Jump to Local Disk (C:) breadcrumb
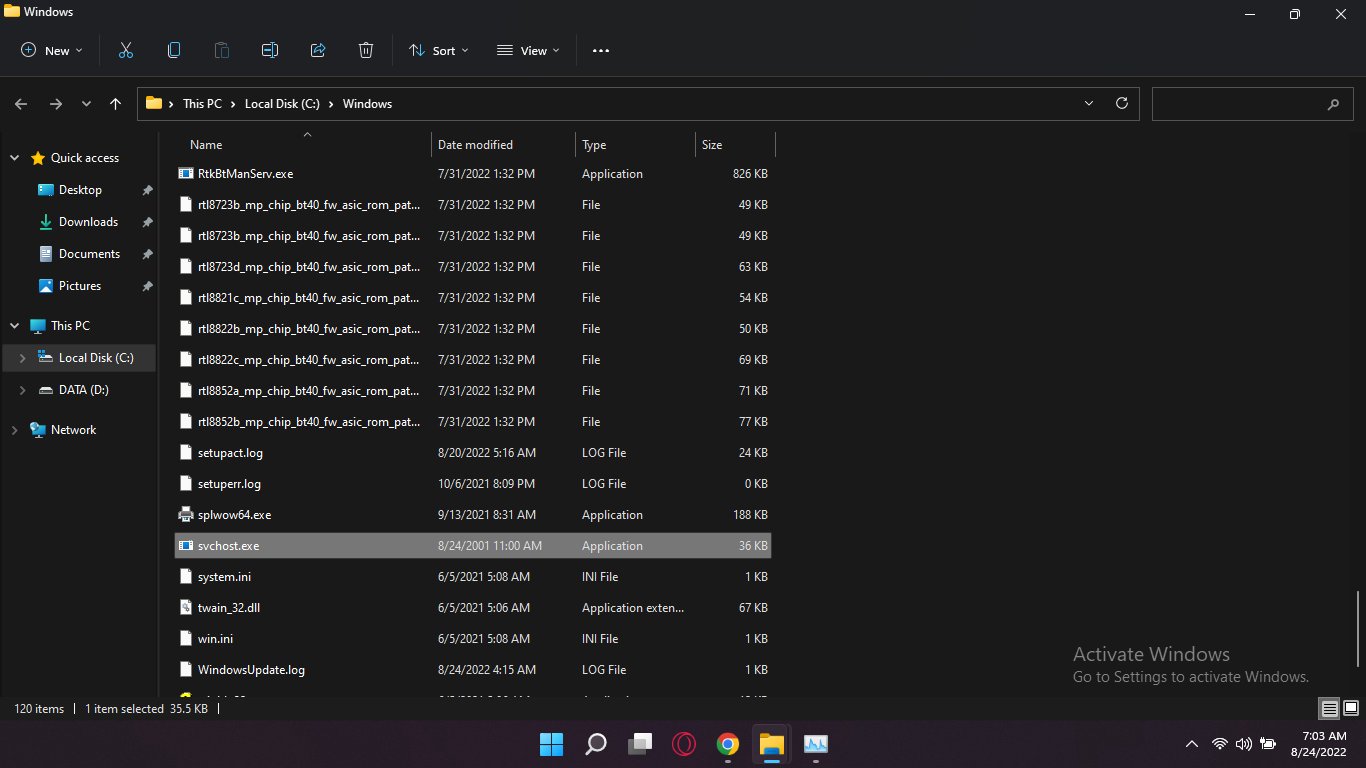This screenshot has width=1366, height=768. click(282, 104)
